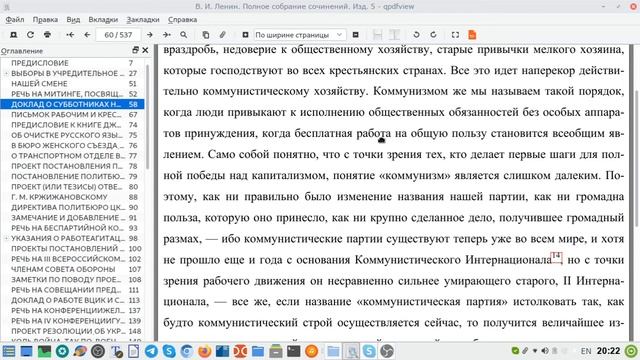
Task: Click the outline panel vertical scrollbar
Action: point(147,116)
